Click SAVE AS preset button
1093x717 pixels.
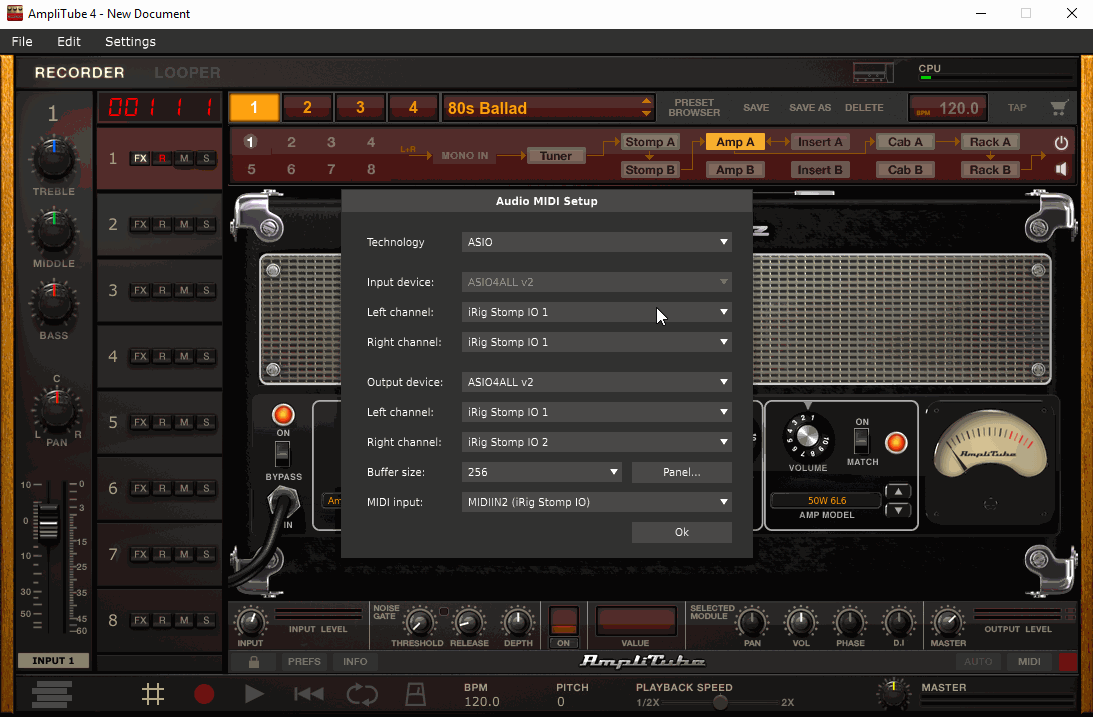coord(809,108)
